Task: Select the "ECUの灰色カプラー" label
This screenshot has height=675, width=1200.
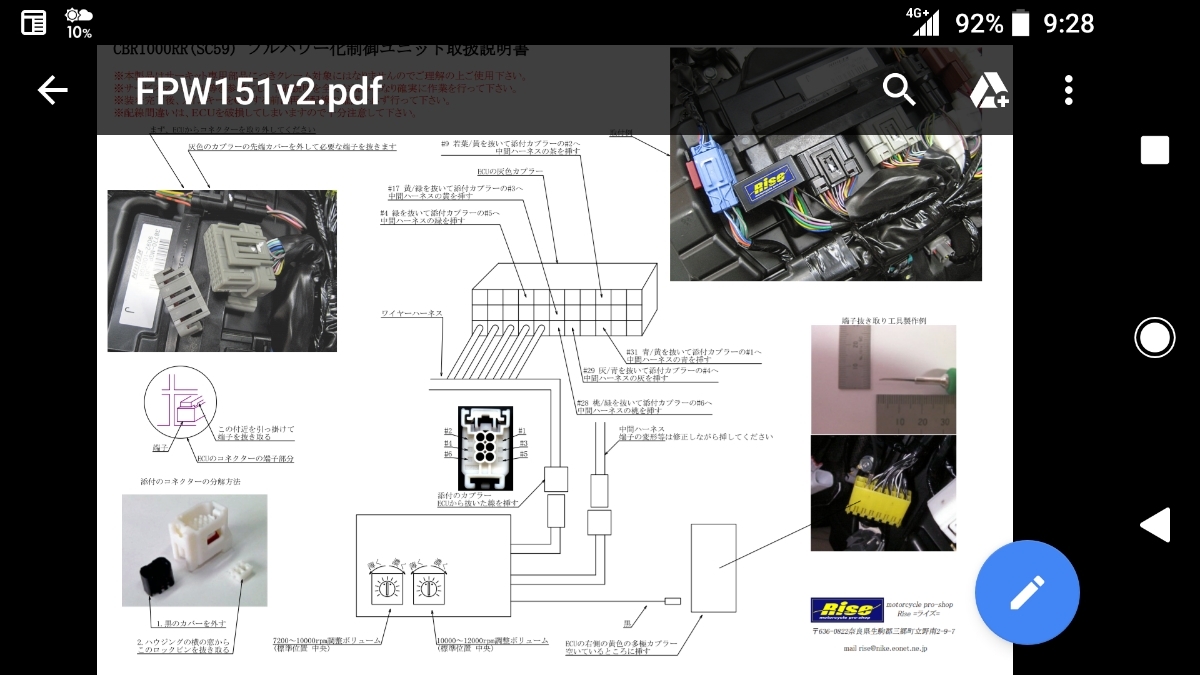Action: 509,172
